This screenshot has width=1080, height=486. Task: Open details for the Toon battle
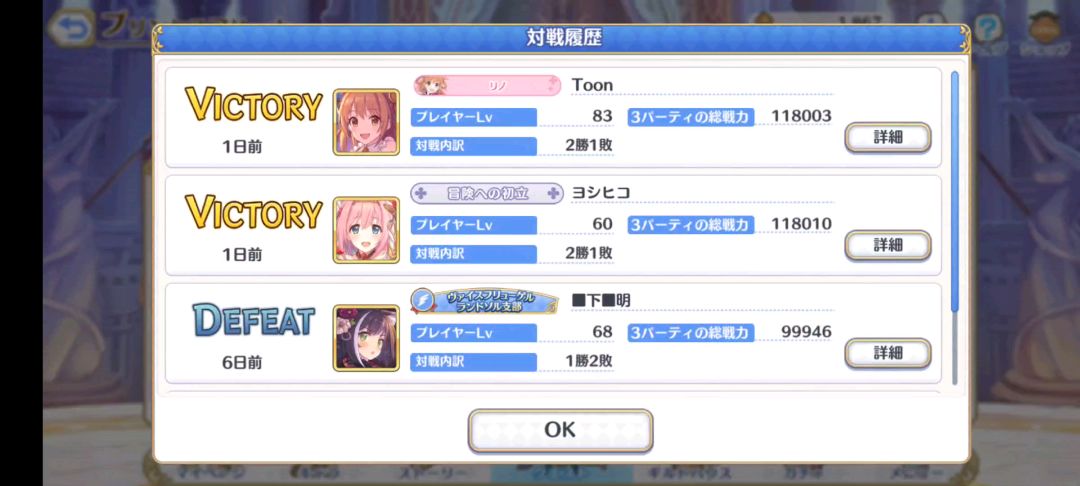pos(888,137)
